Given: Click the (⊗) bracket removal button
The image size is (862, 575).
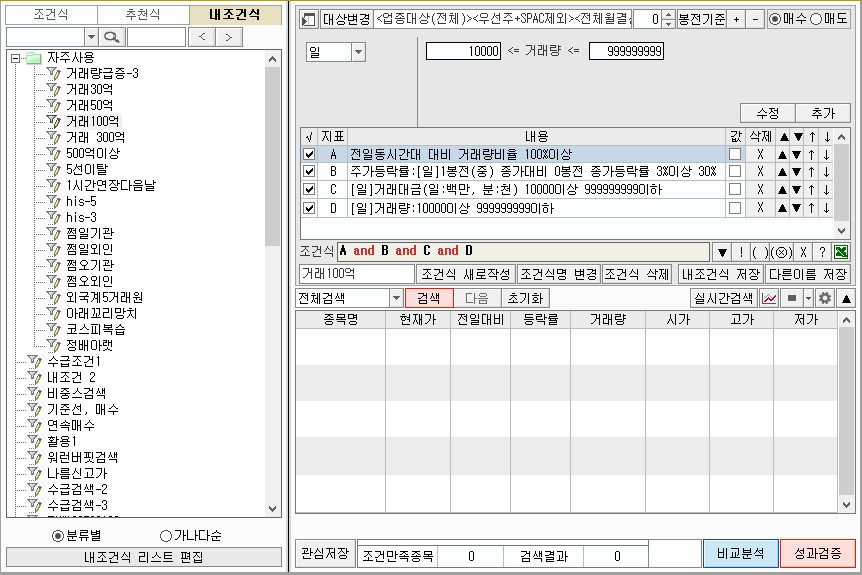Looking at the screenshot, I should (x=782, y=252).
